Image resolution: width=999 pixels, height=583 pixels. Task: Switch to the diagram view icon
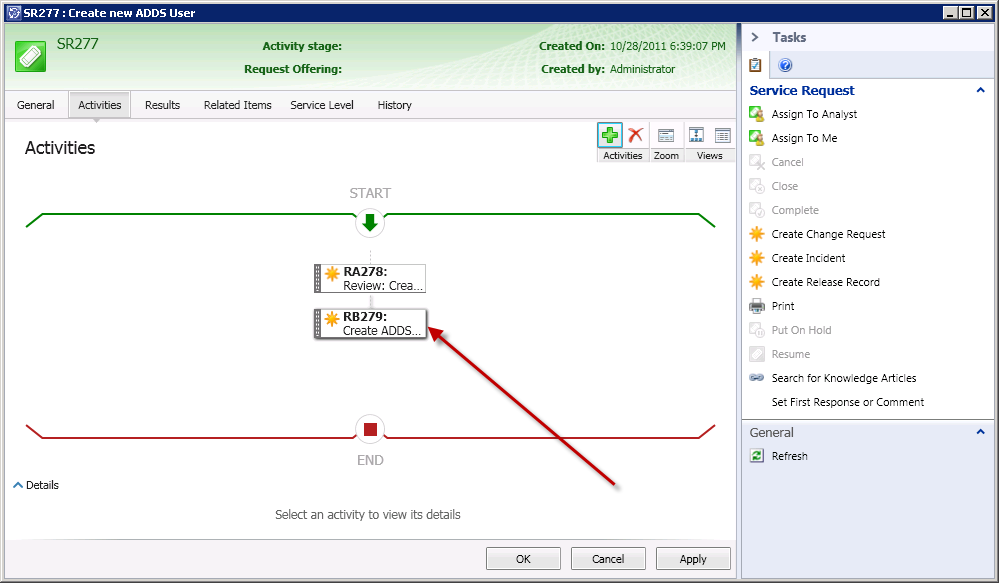[x=697, y=135]
